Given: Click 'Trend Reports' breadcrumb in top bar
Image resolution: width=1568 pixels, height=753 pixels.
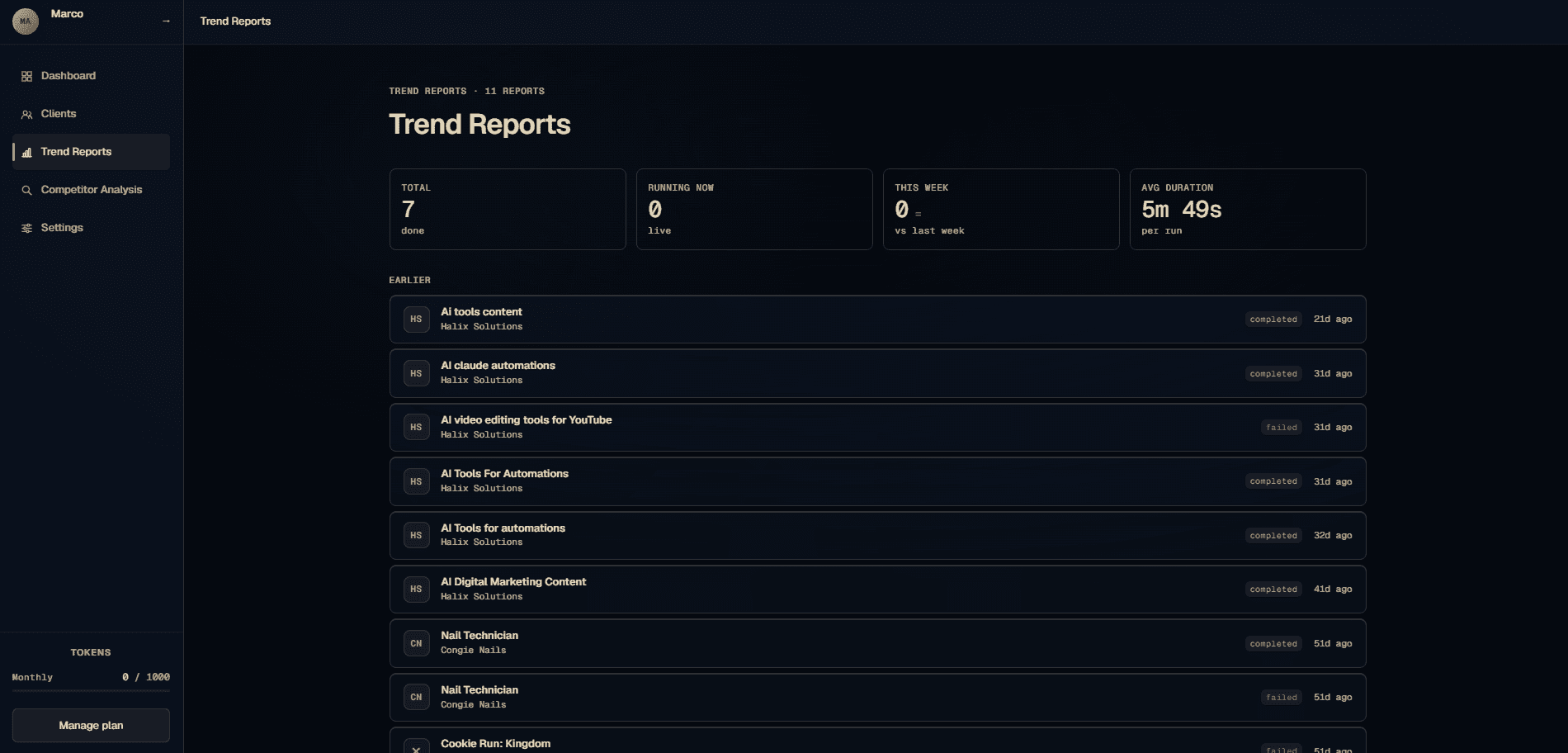Looking at the screenshot, I should click(235, 21).
